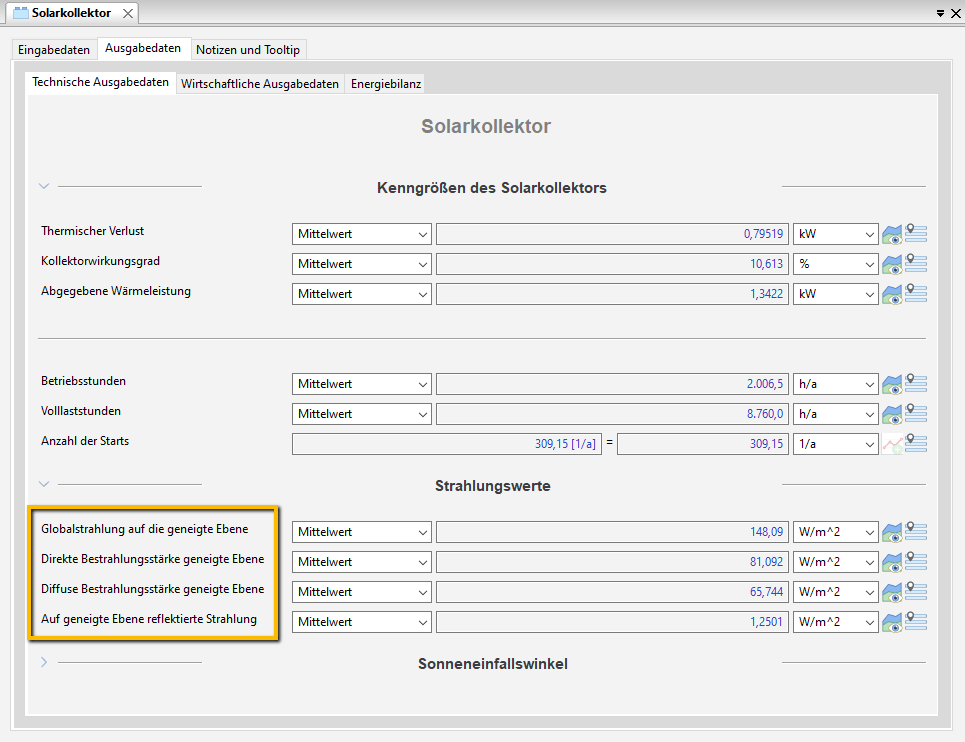Click the Anzahl der Starts field showing 309,15 [1/a]
965x742 pixels.
tap(447, 444)
